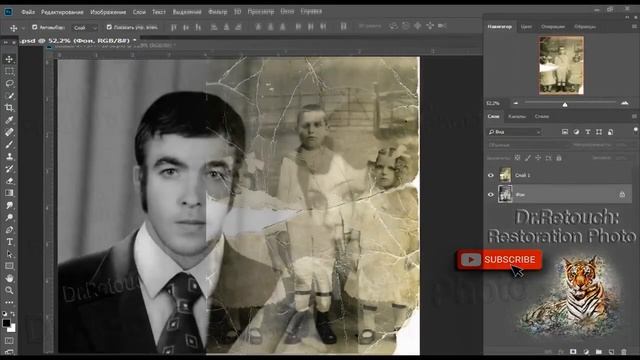
Task: Filter layers by adjustment type
Action: pos(576,132)
